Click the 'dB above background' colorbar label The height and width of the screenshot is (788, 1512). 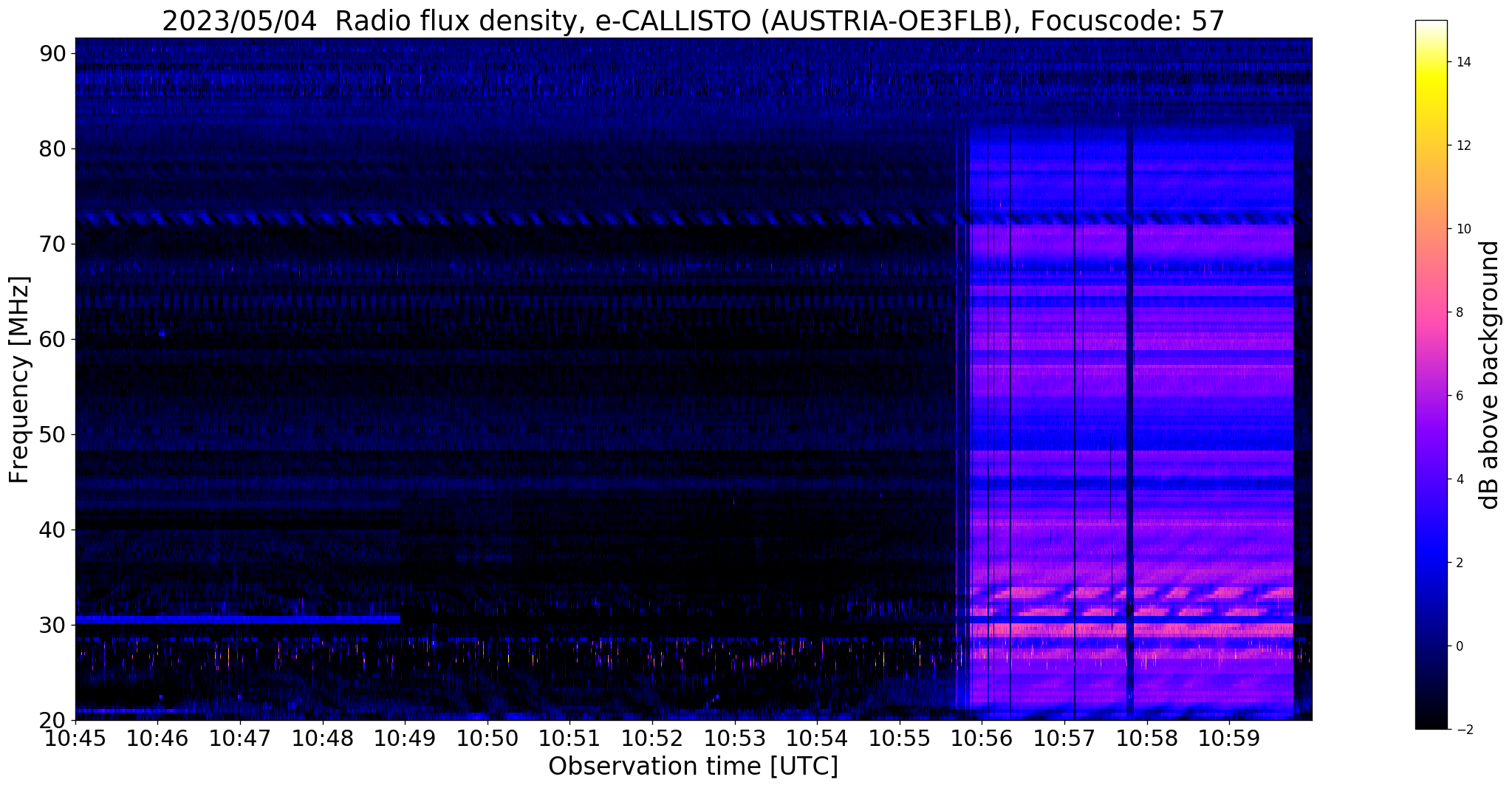click(1490, 374)
